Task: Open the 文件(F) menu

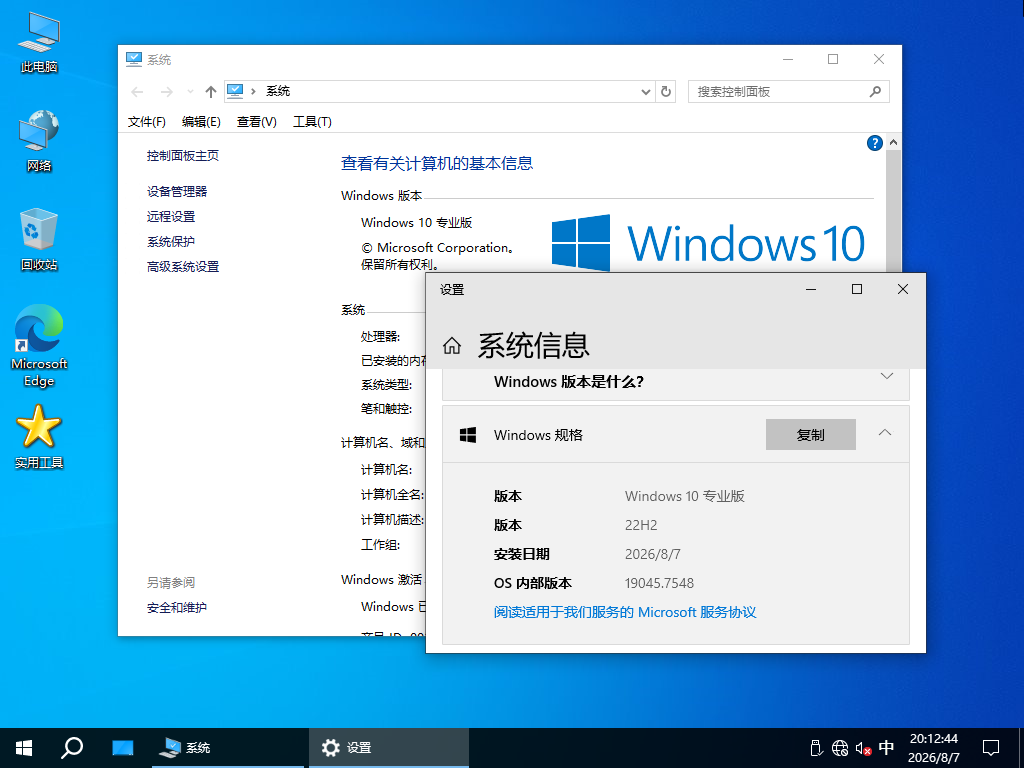Action: point(146,122)
